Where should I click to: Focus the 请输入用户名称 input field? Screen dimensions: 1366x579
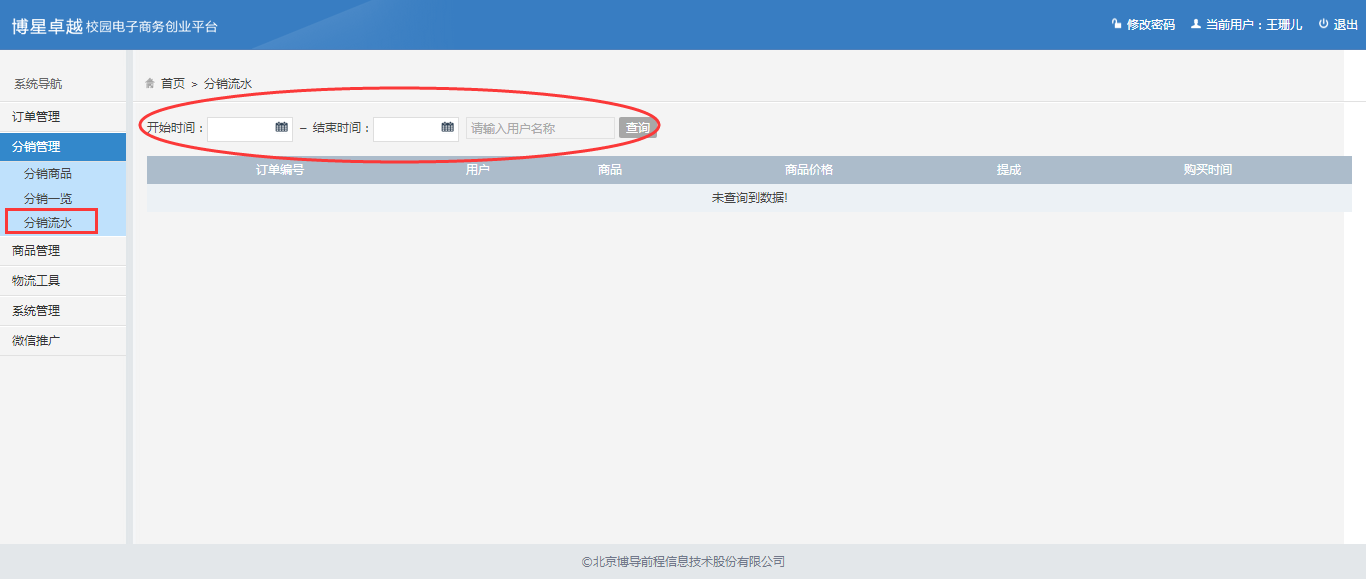540,128
